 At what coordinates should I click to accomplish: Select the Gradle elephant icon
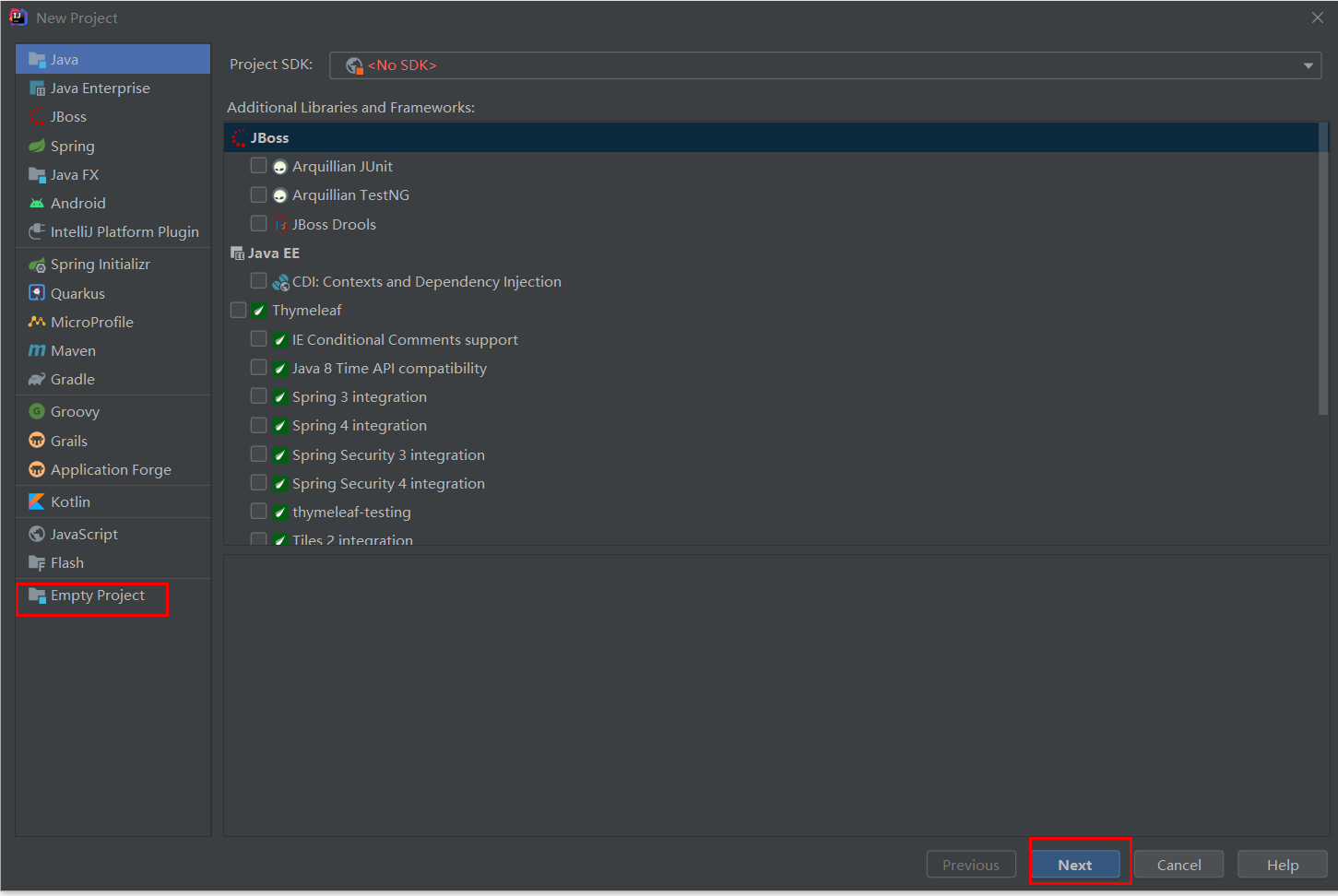[x=37, y=379]
